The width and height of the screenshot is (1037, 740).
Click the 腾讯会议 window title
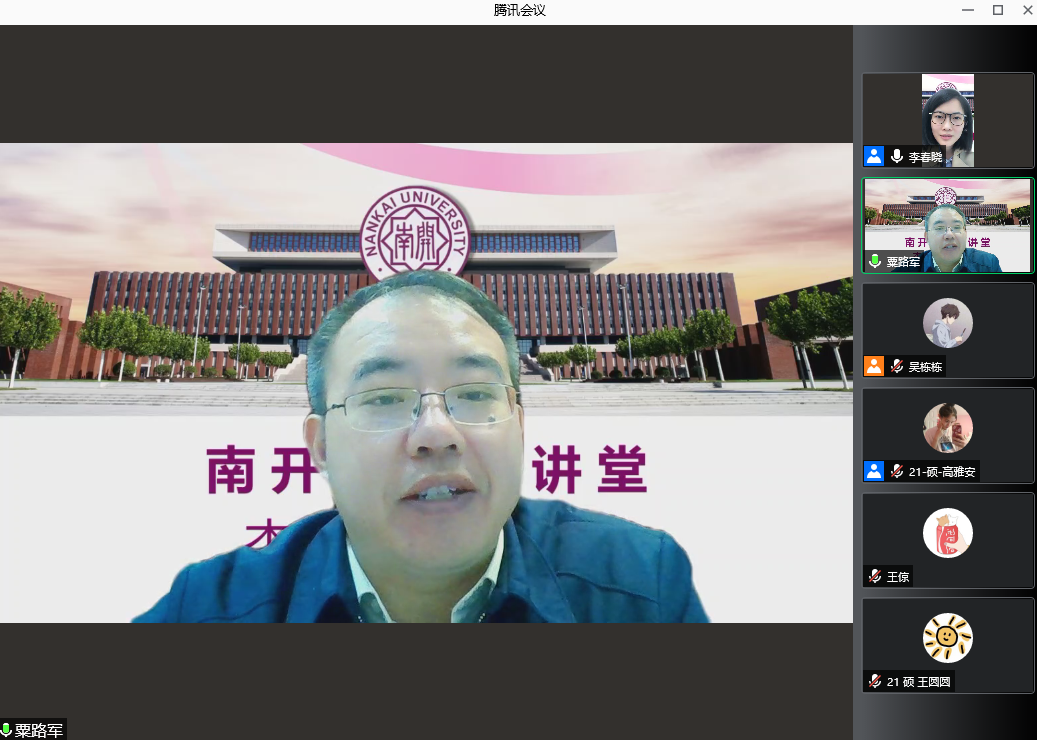519,11
